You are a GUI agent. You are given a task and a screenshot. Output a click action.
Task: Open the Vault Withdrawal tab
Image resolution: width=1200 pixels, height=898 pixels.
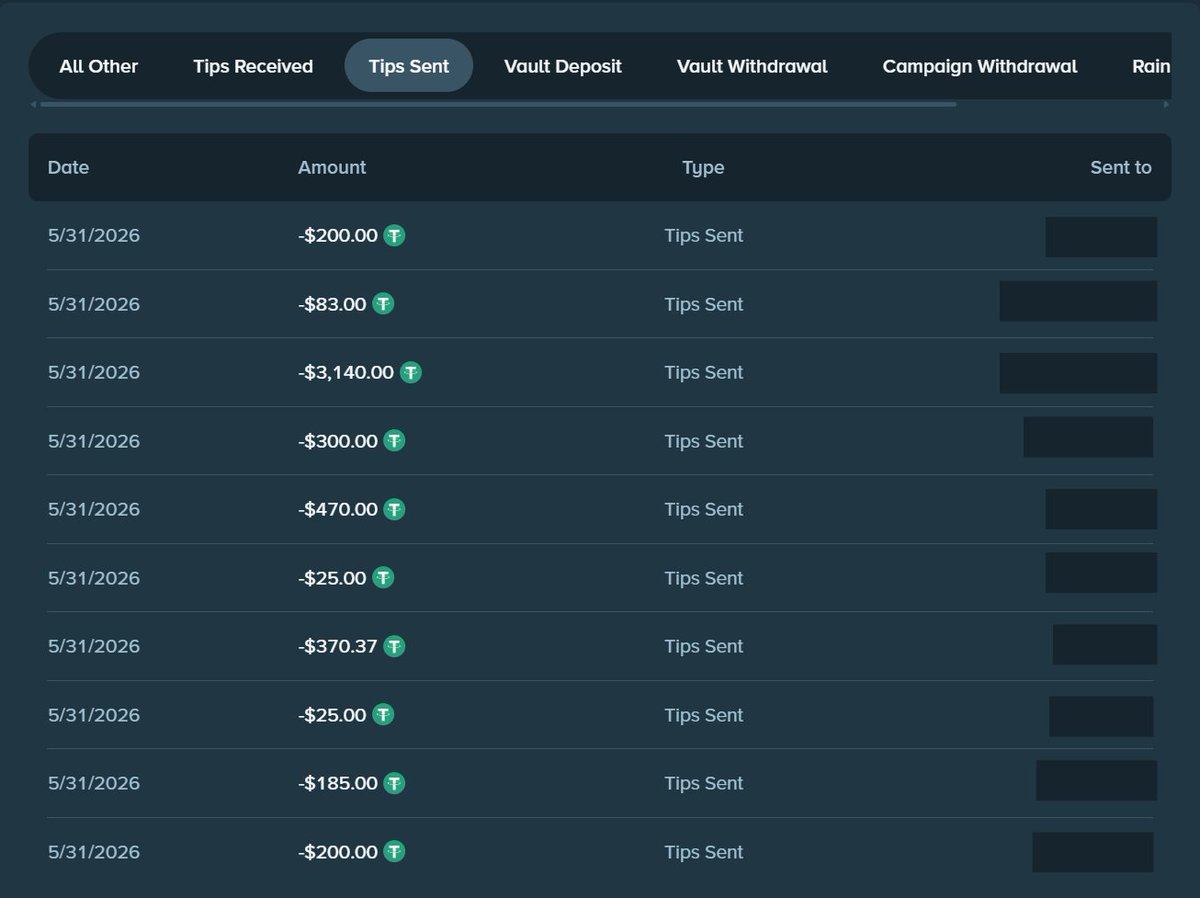click(752, 66)
